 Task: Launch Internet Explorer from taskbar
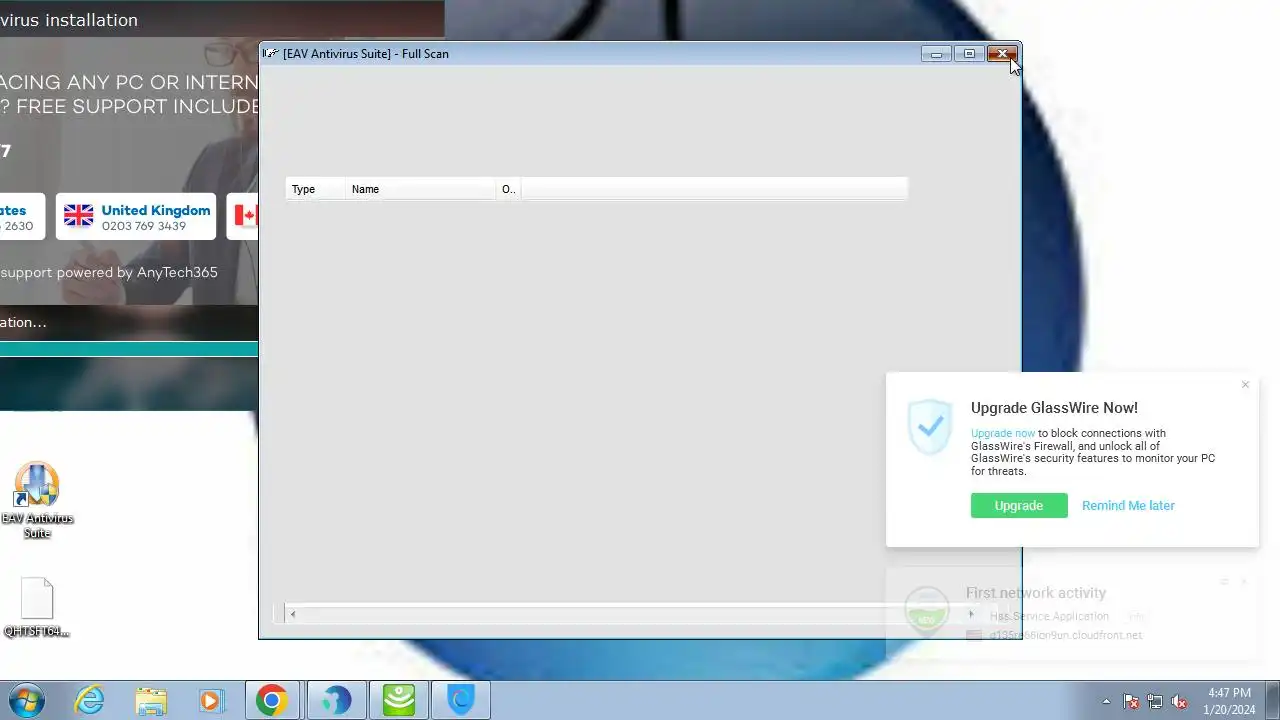(90, 701)
